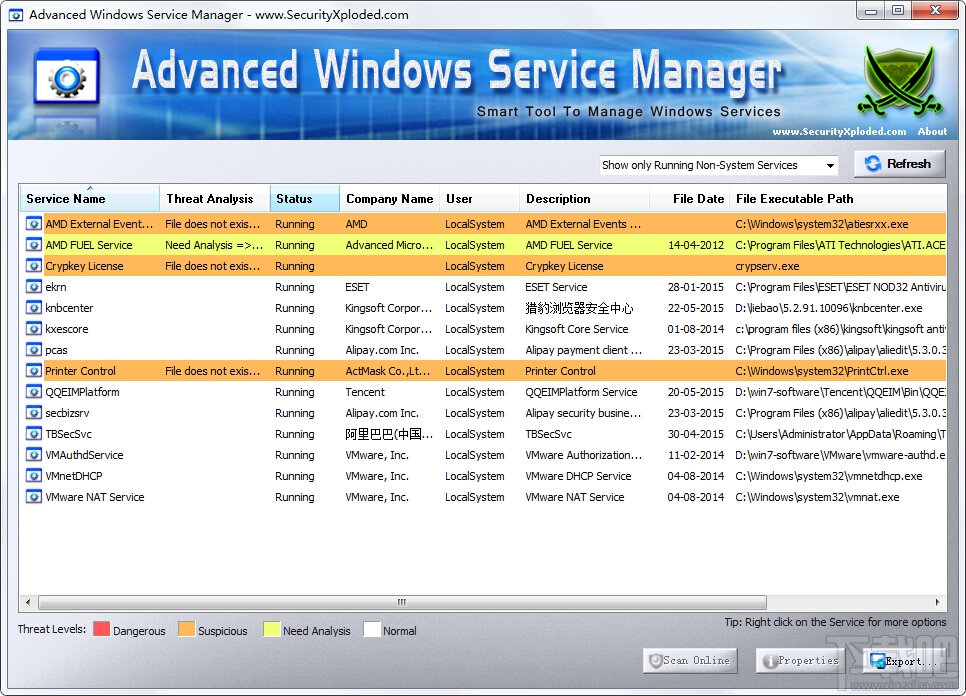The image size is (966, 696).
Task: Select 'Kingsoft Core Service' description cell
Action: tap(577, 329)
